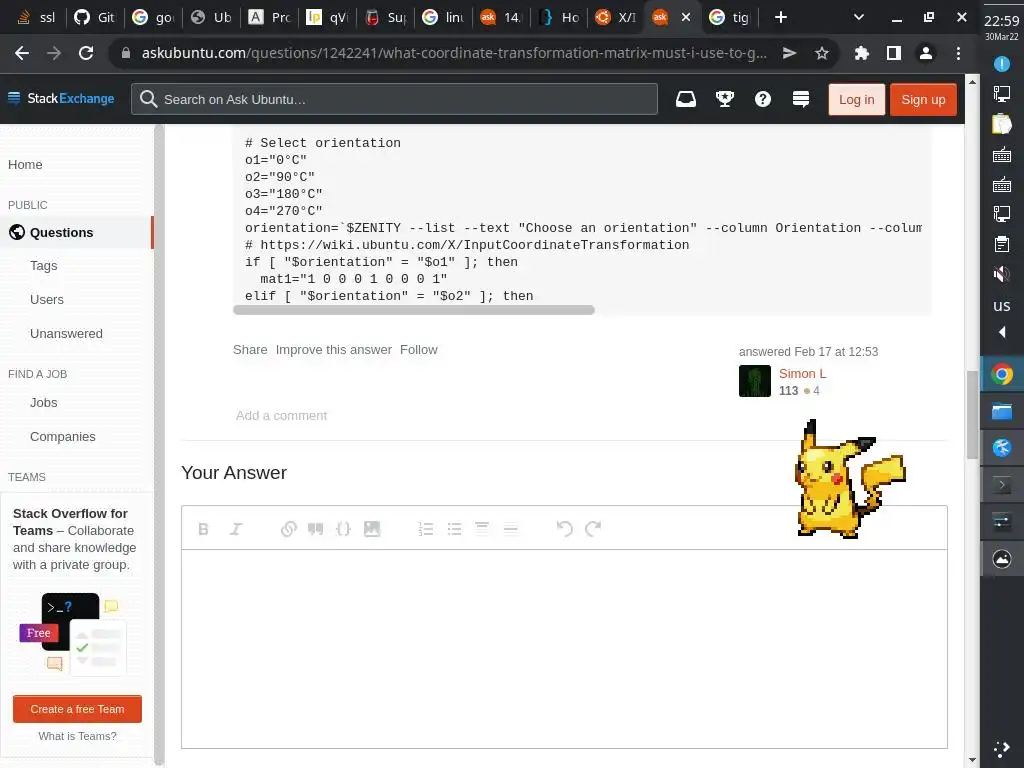Open Simon L's user profile
This screenshot has height=768, width=1024.
tap(802, 374)
